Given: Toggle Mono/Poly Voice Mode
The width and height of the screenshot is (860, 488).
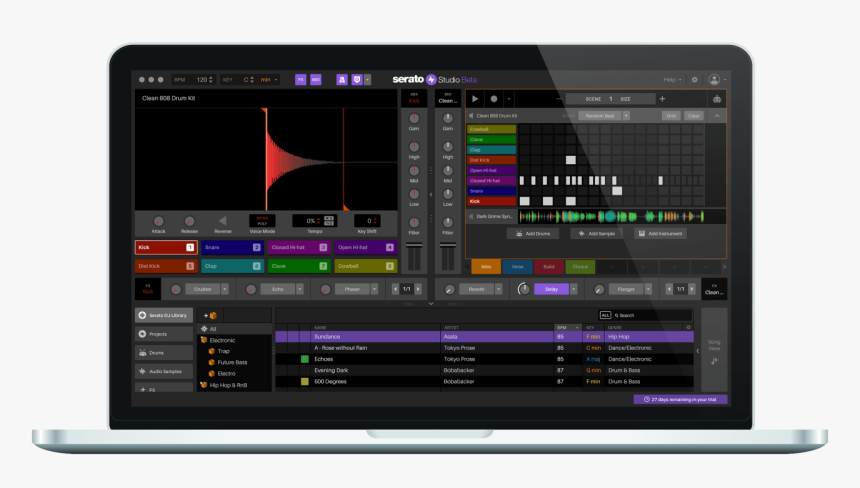Looking at the screenshot, I should click(262, 220).
